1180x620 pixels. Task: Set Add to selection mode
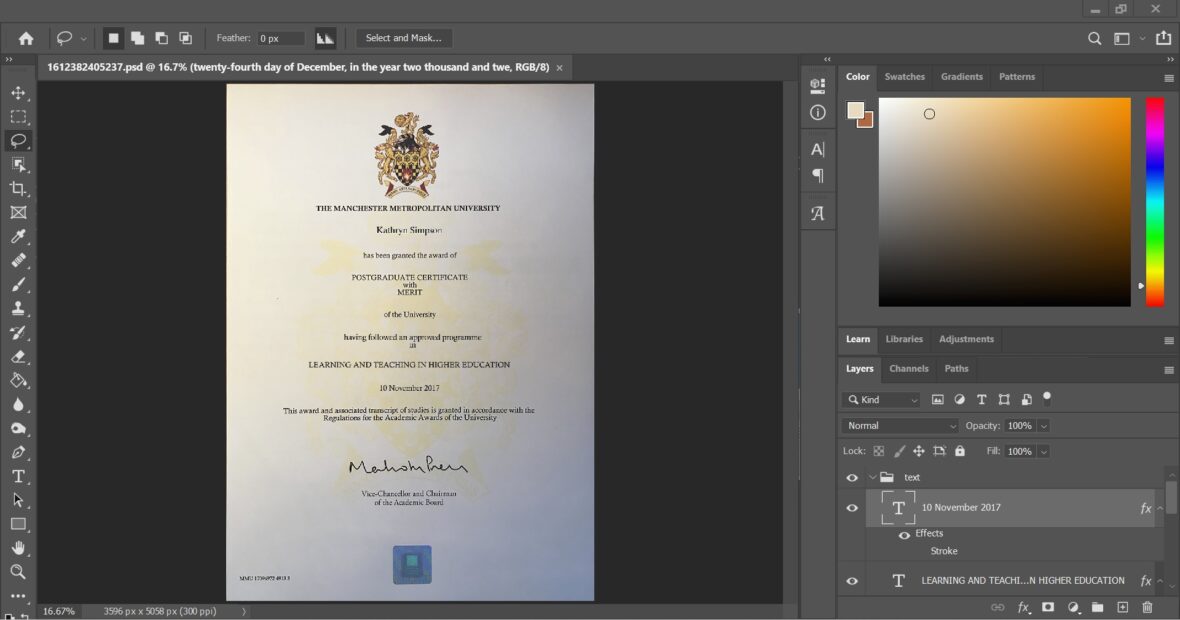click(x=137, y=38)
